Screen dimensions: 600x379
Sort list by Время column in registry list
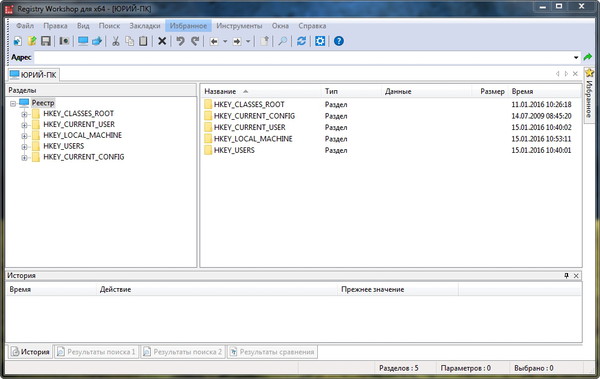click(545, 91)
